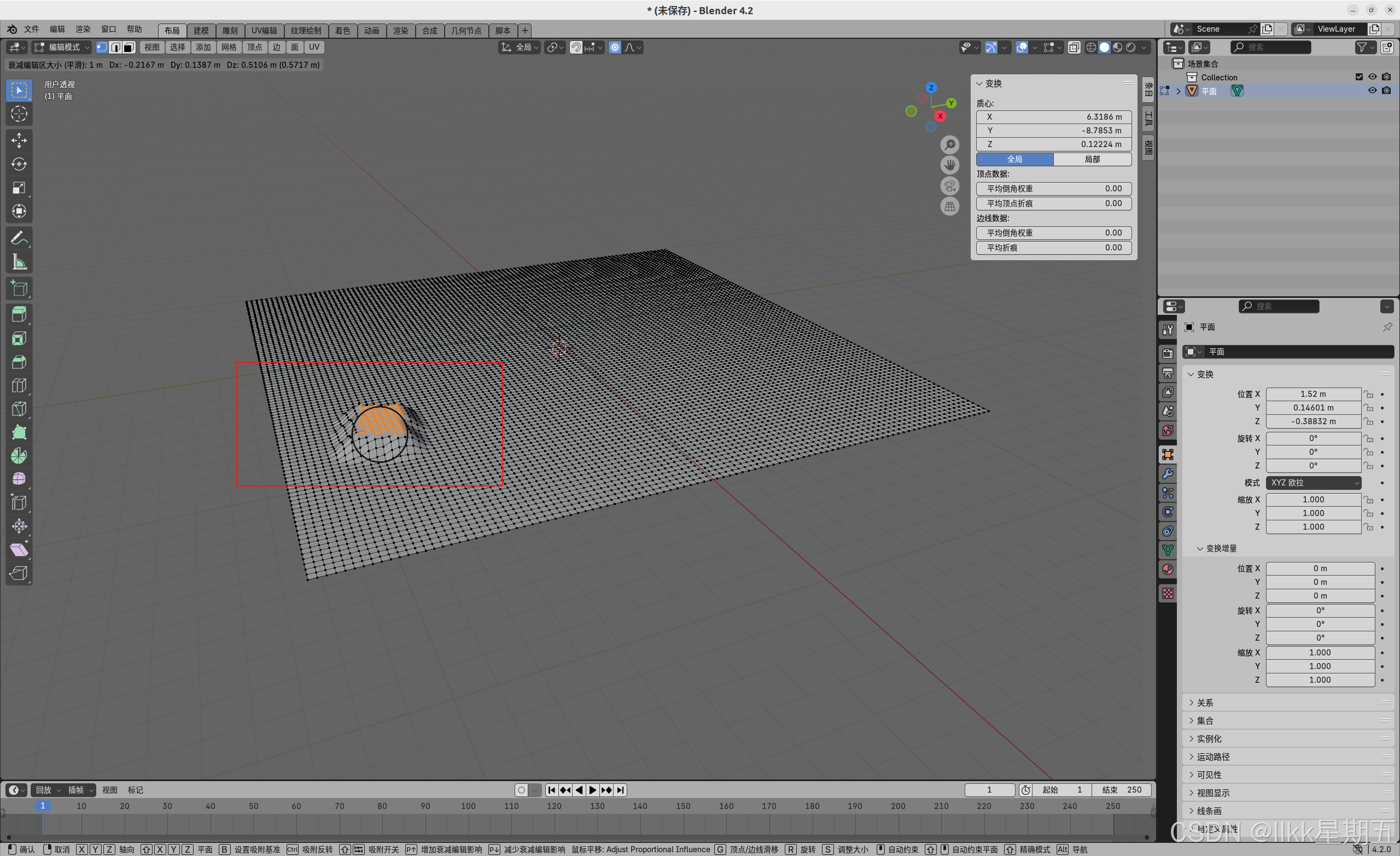Activate the Measure tool

[19, 262]
